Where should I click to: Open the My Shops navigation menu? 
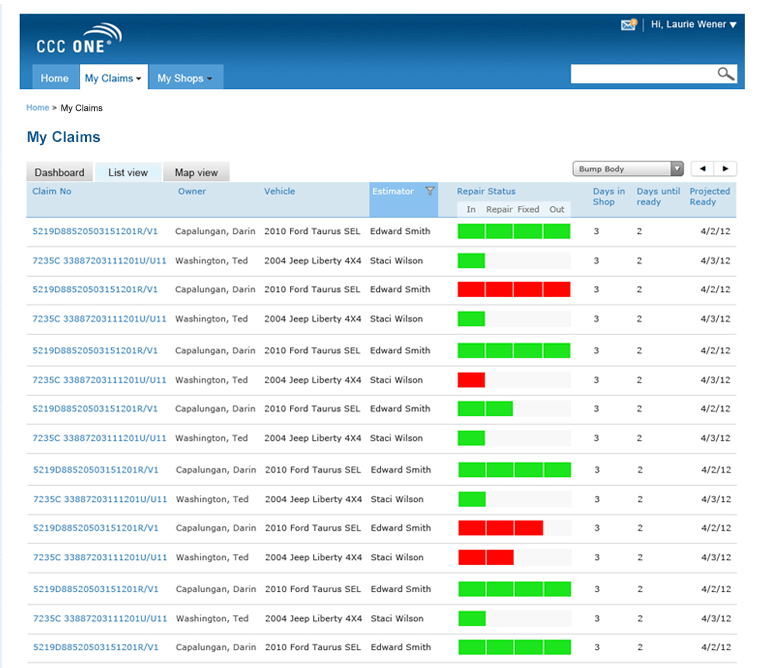click(x=186, y=78)
